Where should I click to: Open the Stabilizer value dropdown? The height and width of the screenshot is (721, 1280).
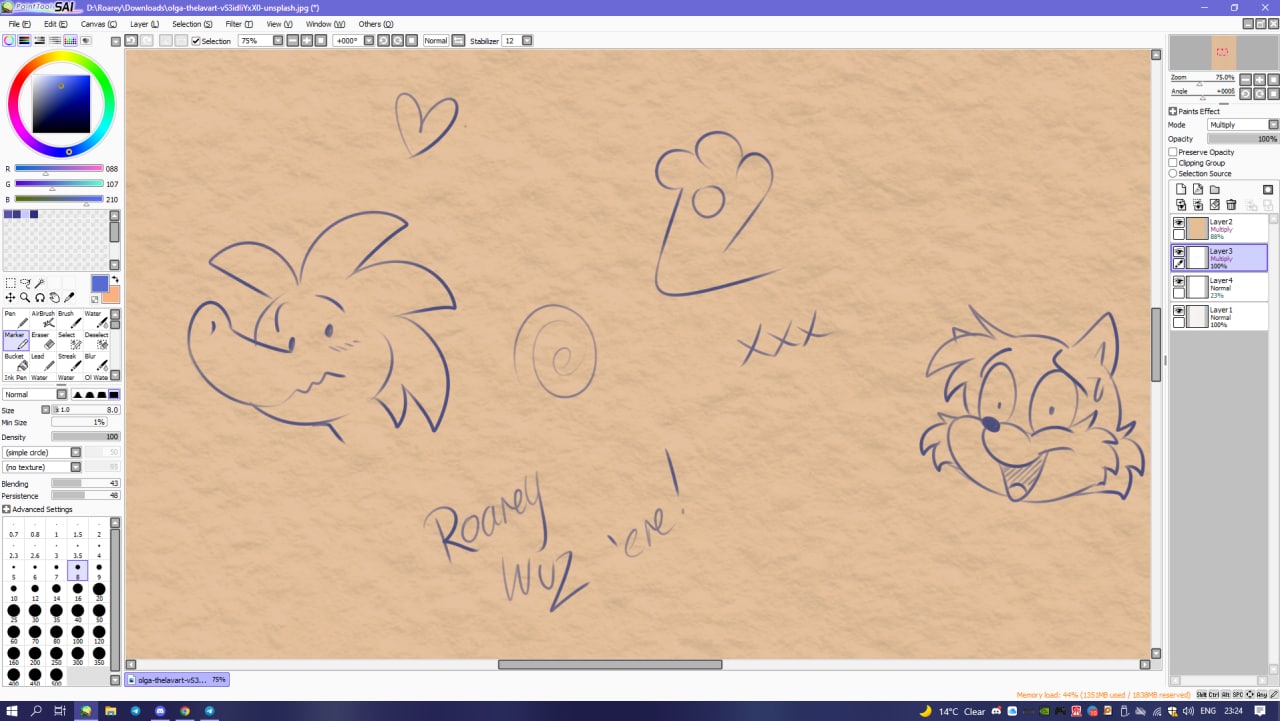coord(527,41)
